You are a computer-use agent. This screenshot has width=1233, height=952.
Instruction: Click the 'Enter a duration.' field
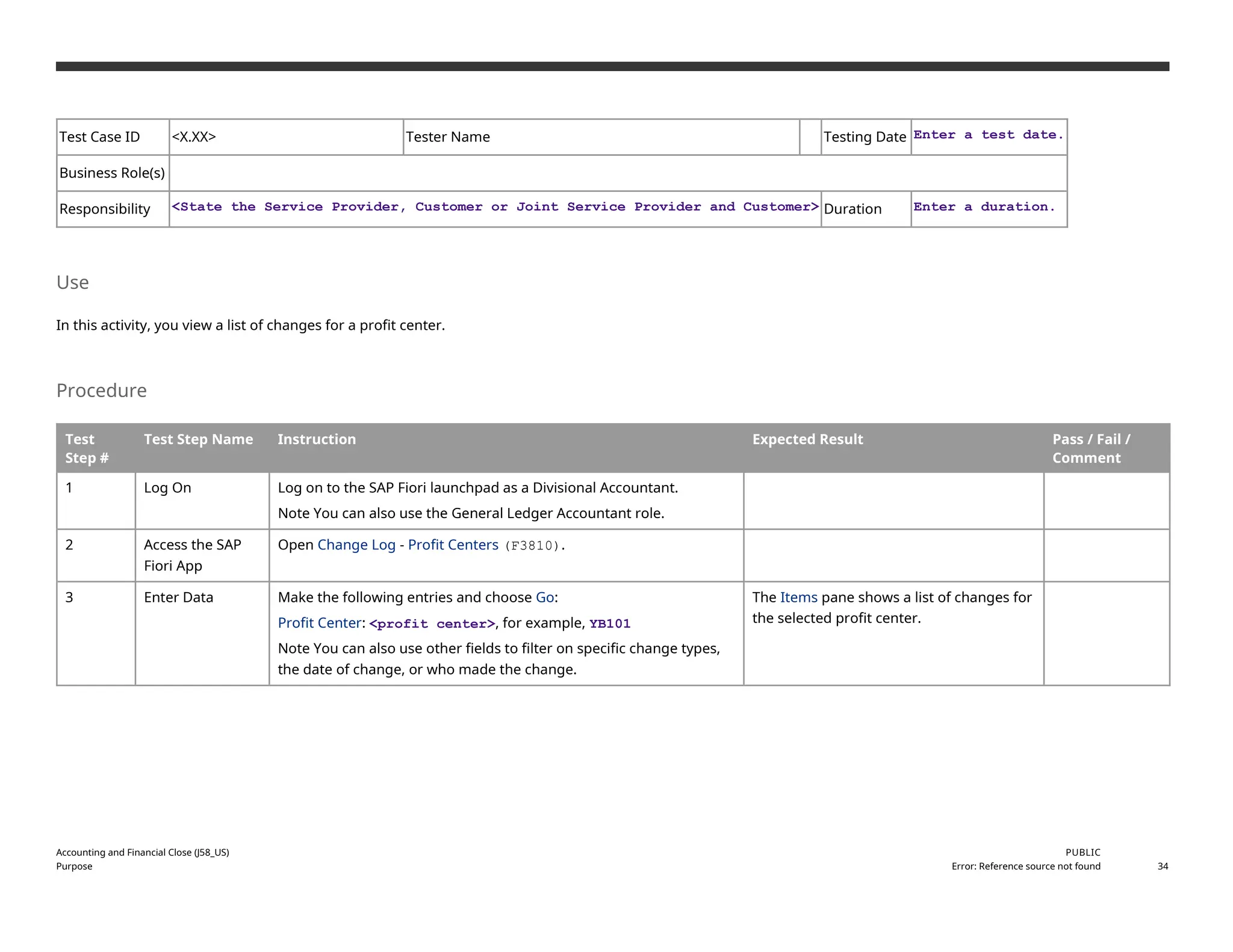tap(984, 207)
